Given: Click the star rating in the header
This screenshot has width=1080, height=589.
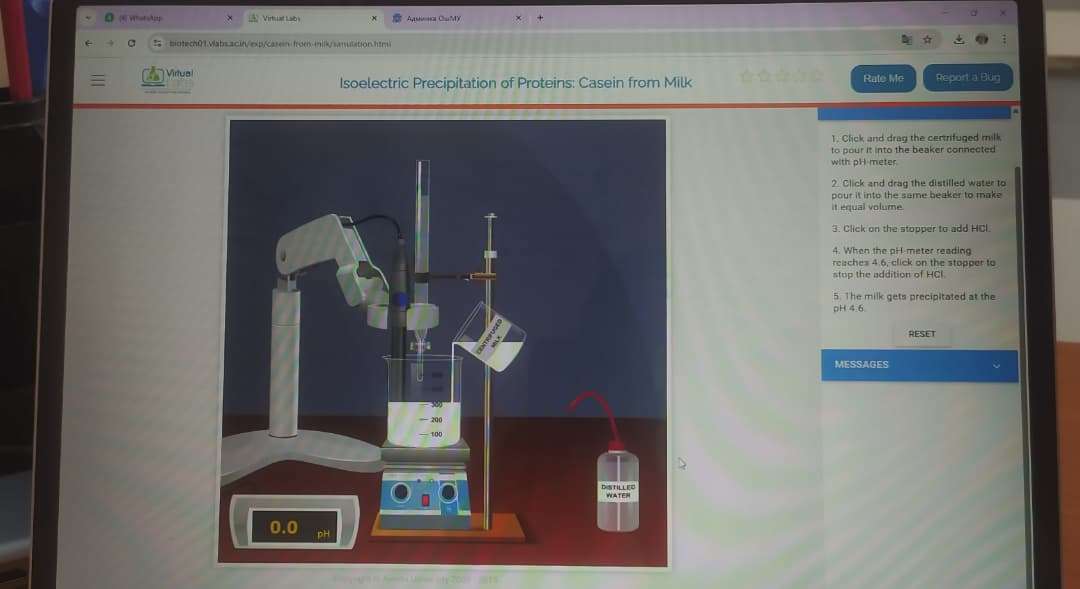Looking at the screenshot, I should click(x=781, y=77).
